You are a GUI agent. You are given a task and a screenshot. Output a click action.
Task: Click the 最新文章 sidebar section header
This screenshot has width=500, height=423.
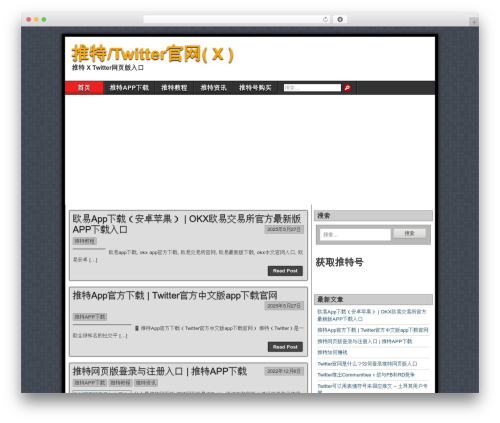click(x=373, y=299)
